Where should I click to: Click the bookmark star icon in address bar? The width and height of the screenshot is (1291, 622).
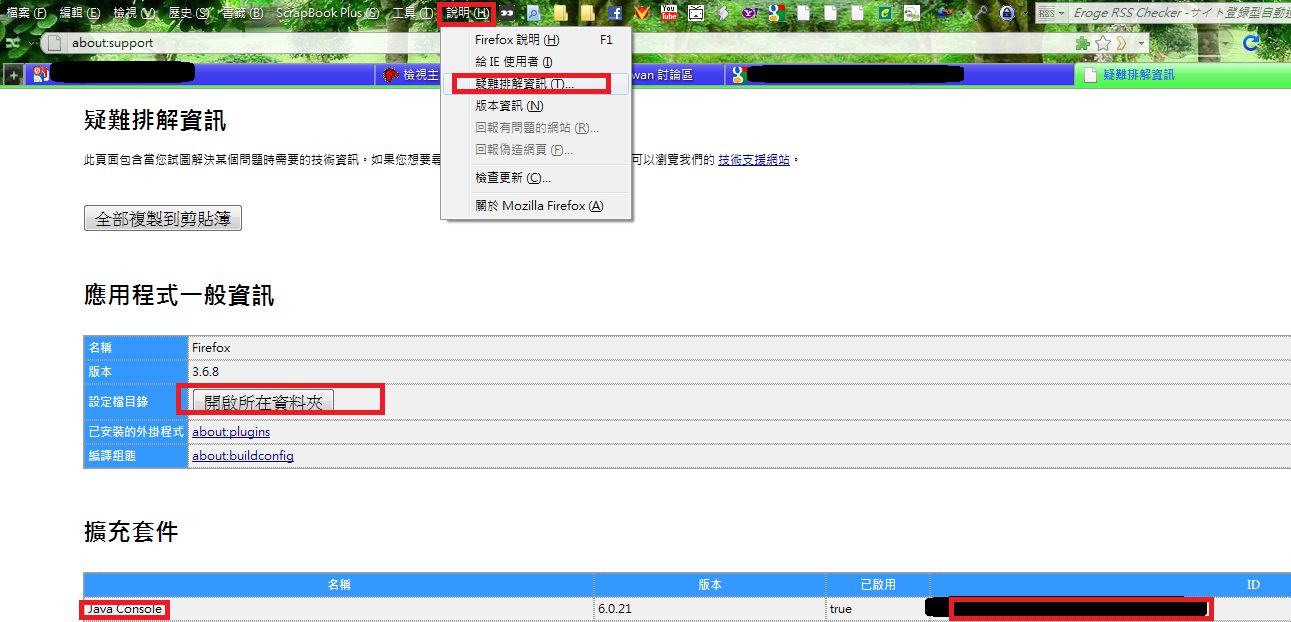(1103, 44)
